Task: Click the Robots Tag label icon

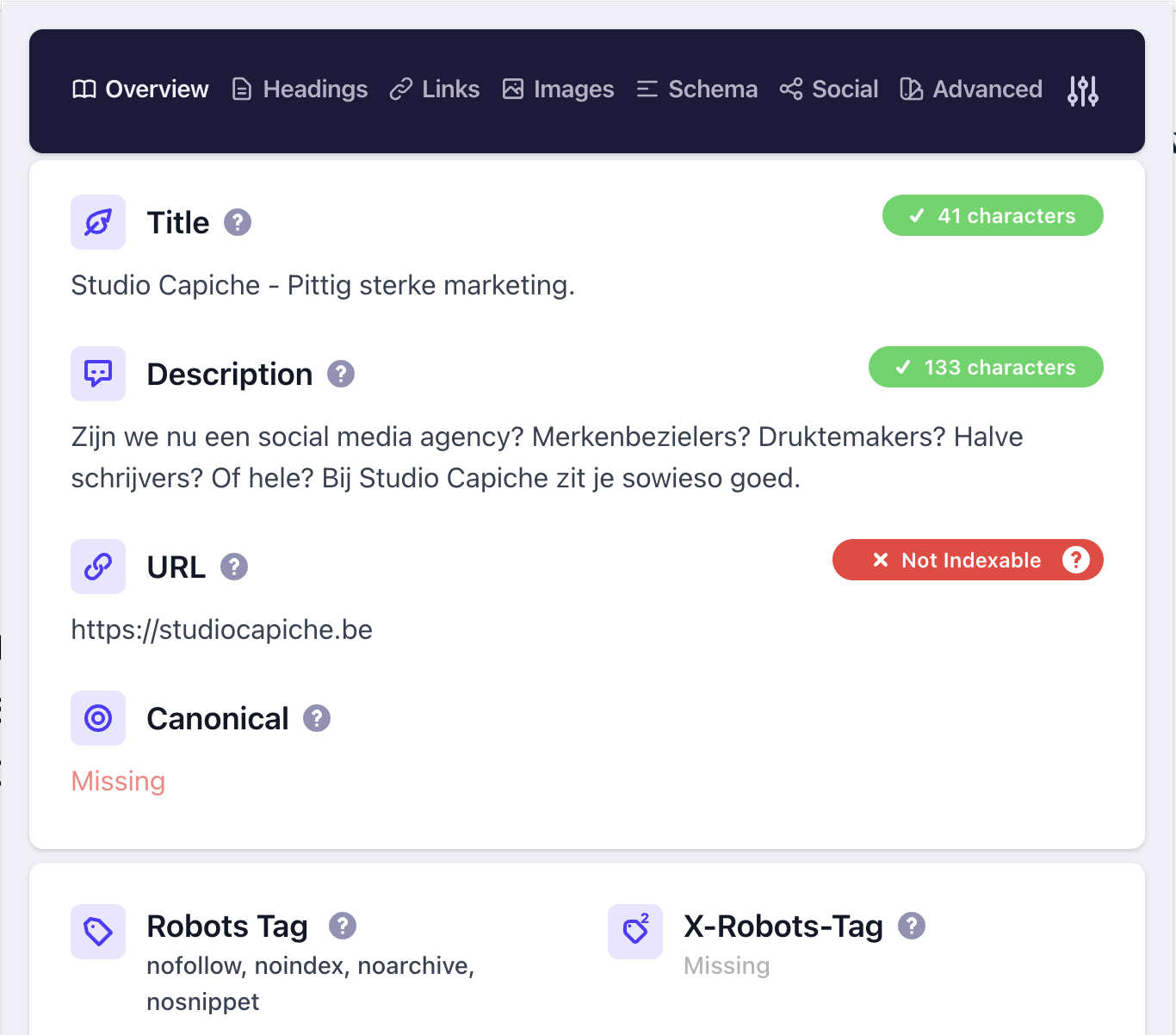Action: click(x=98, y=932)
